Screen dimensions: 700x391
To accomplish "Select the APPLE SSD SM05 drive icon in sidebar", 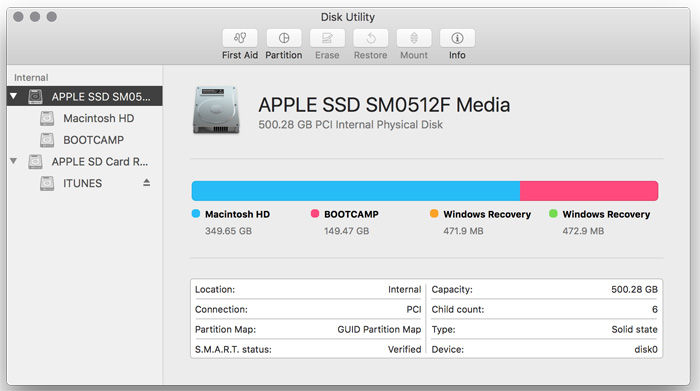I will 36,96.
